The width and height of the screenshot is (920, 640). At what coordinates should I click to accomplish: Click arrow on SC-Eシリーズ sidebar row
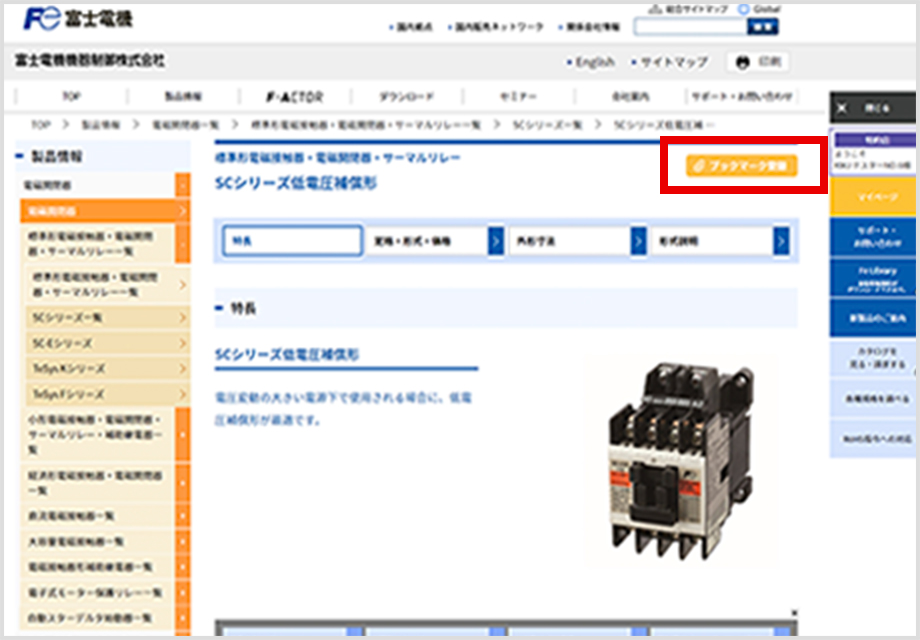click(182, 343)
